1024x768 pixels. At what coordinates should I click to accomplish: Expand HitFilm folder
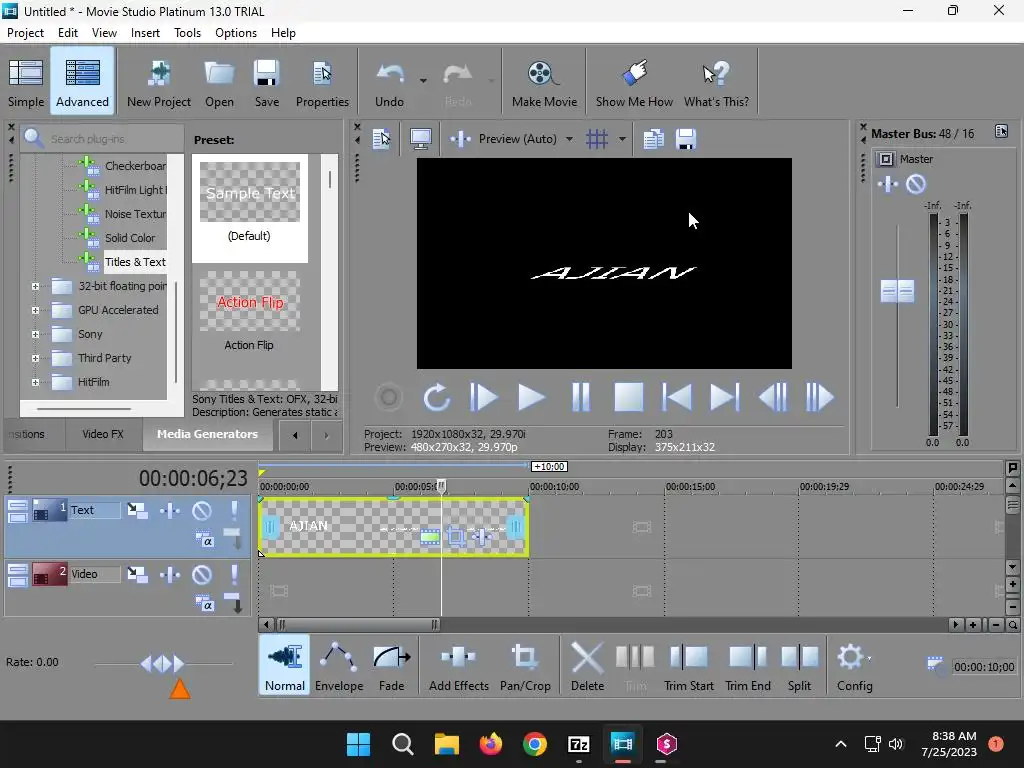[x=35, y=383]
